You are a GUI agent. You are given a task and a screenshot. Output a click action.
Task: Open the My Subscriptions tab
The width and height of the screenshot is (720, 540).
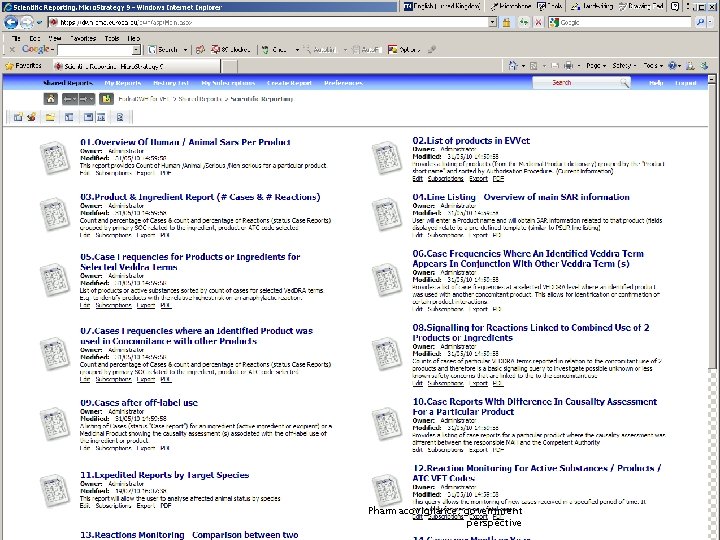(x=228, y=83)
